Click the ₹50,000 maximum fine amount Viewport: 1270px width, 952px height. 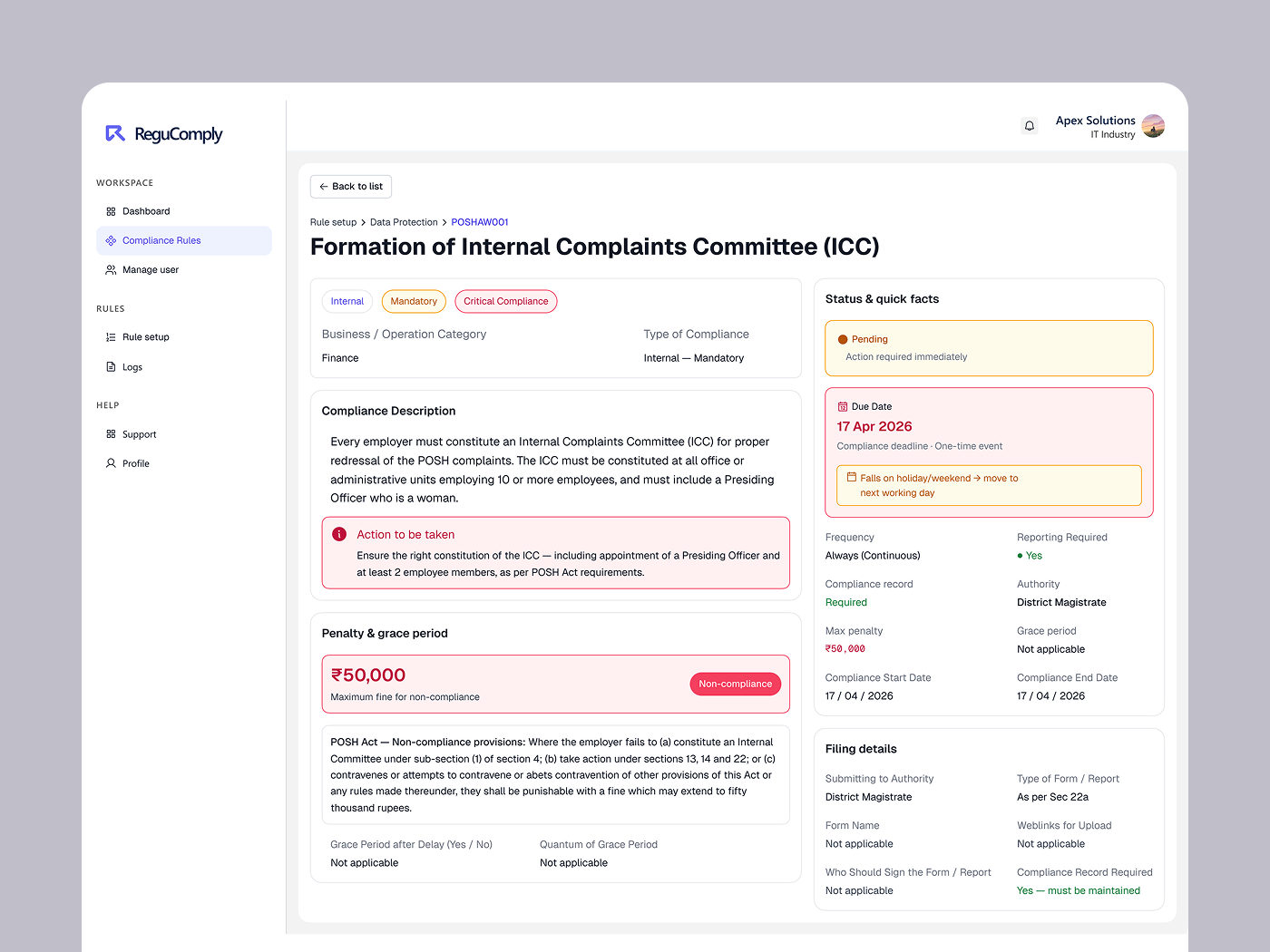[x=368, y=675]
